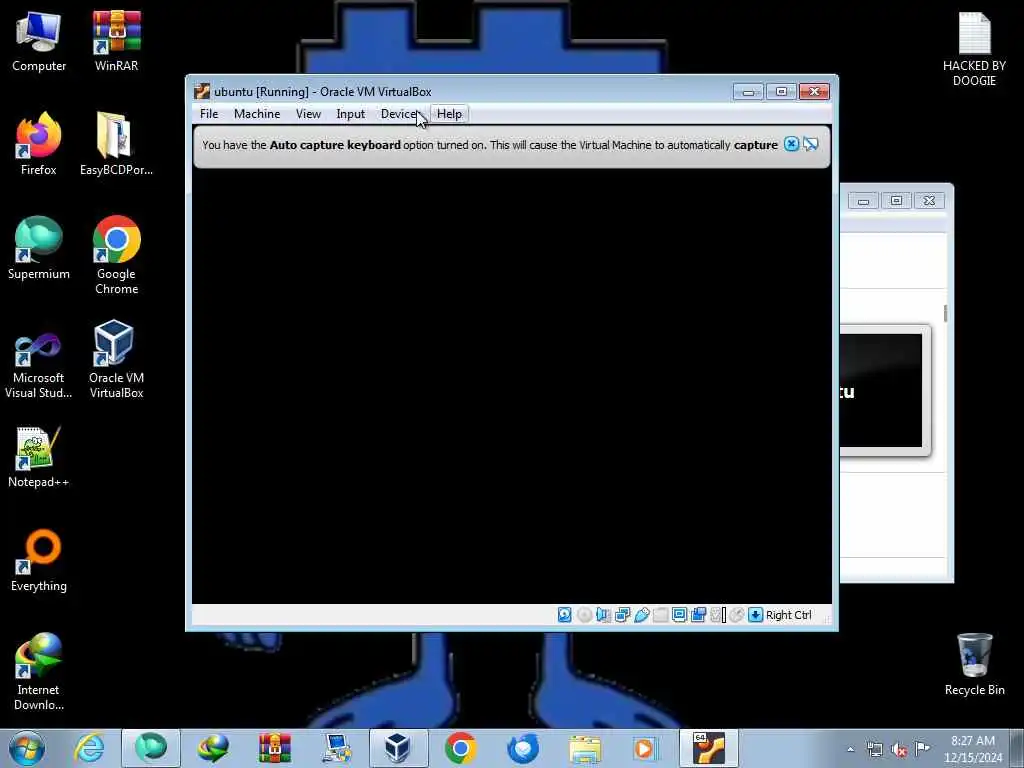Select the Computer desktop icon
The image size is (1024, 768).
click(x=39, y=42)
